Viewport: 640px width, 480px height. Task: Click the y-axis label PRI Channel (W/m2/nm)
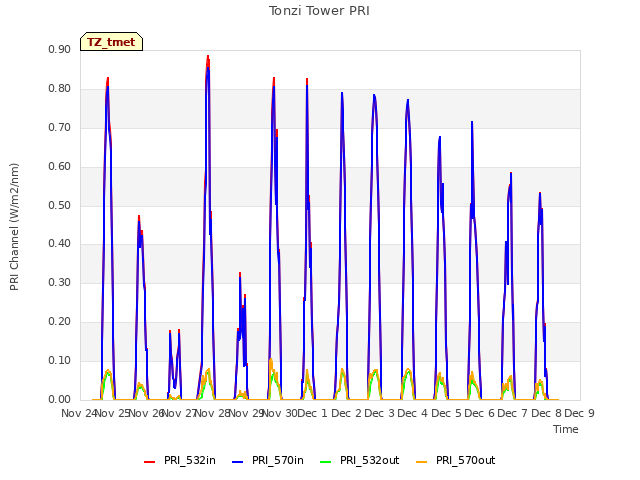tap(14, 227)
